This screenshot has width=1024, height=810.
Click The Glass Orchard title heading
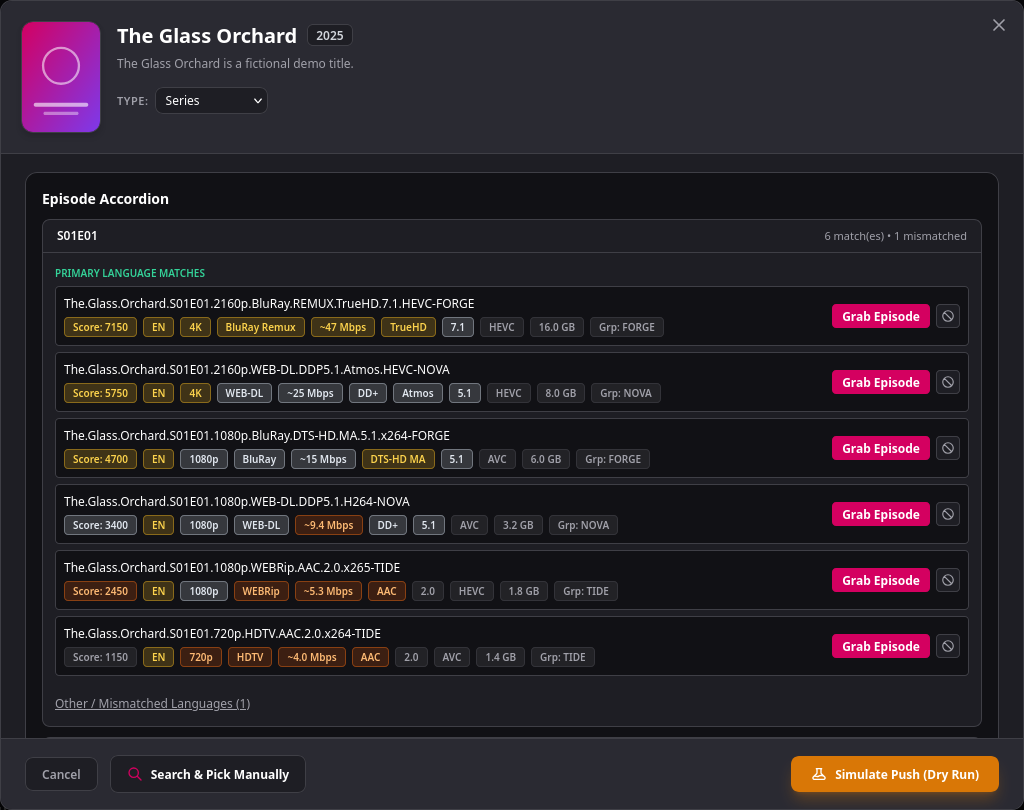[207, 35]
